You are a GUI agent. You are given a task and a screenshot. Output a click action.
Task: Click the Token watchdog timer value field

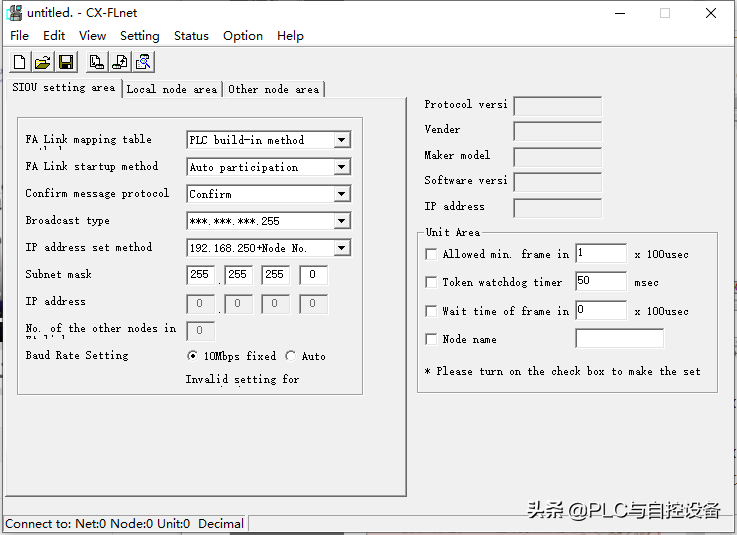pos(600,282)
